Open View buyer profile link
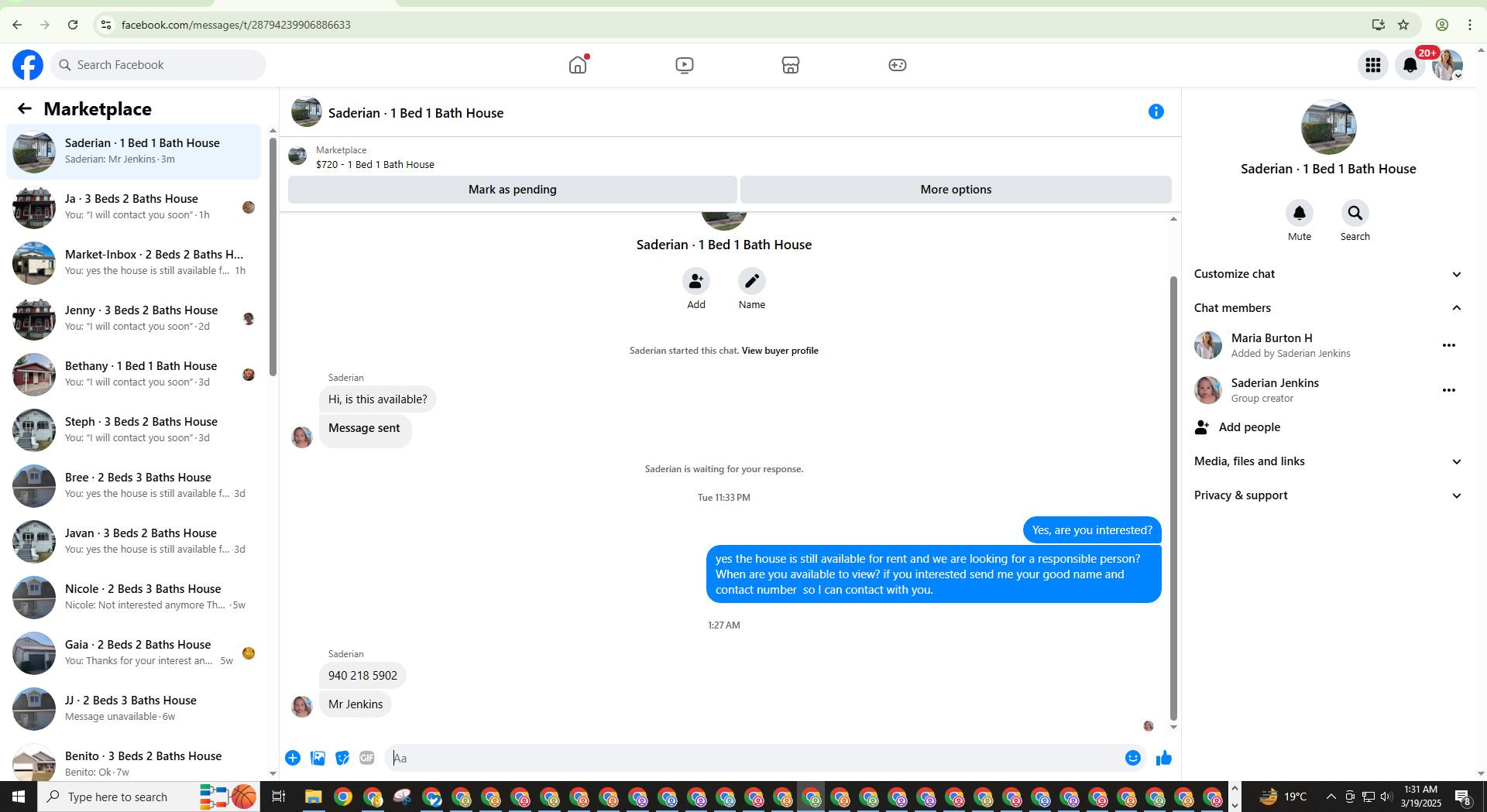 [780, 351]
